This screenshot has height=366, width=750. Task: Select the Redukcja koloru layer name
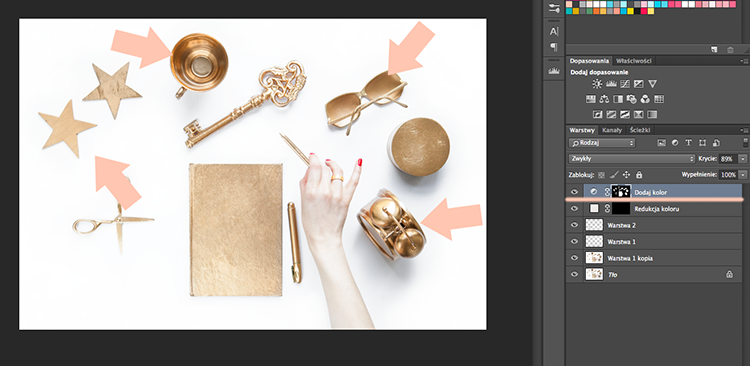tap(657, 209)
